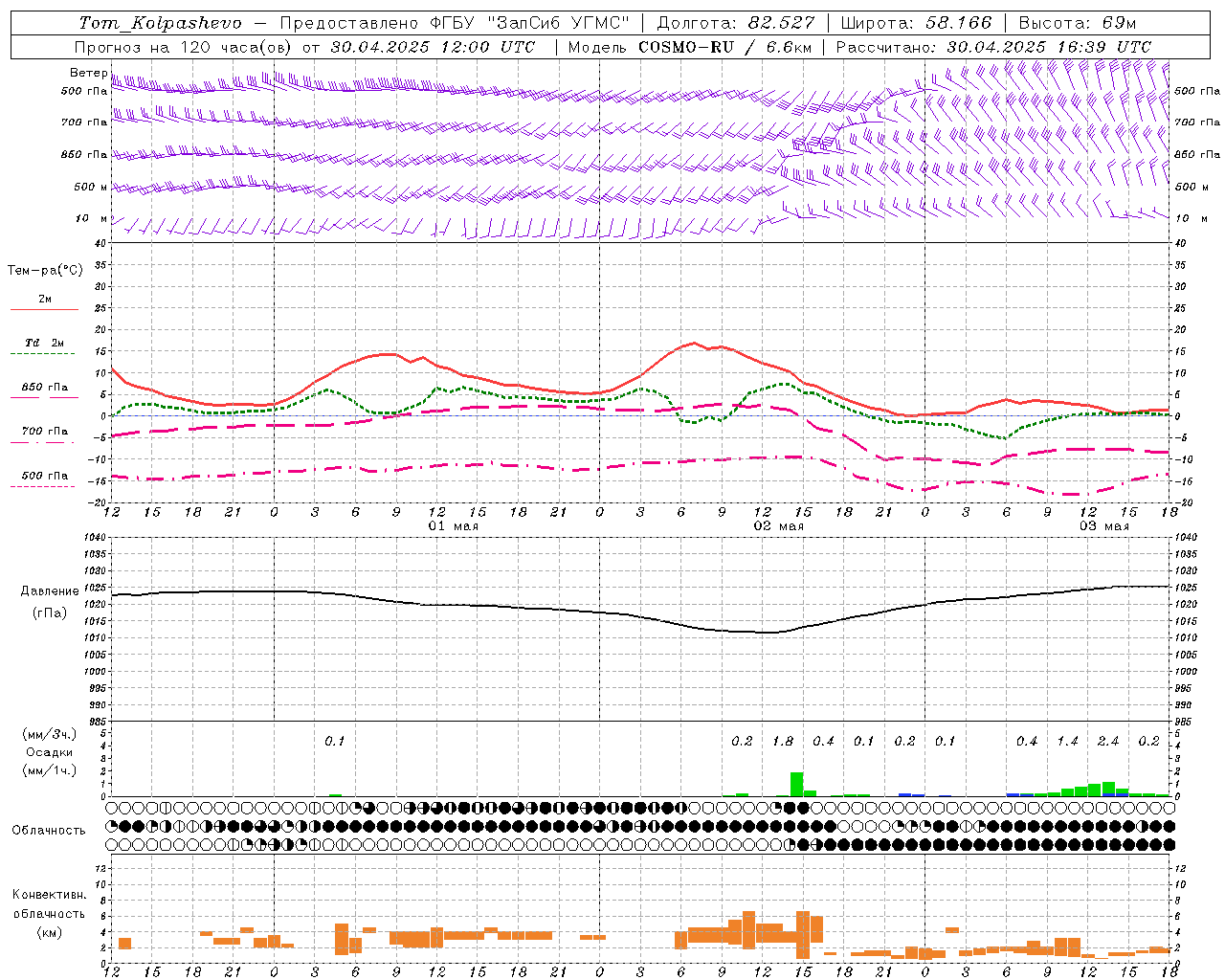Click the '02 мая' date label
This screenshot has height=980, width=1225.
778,526
